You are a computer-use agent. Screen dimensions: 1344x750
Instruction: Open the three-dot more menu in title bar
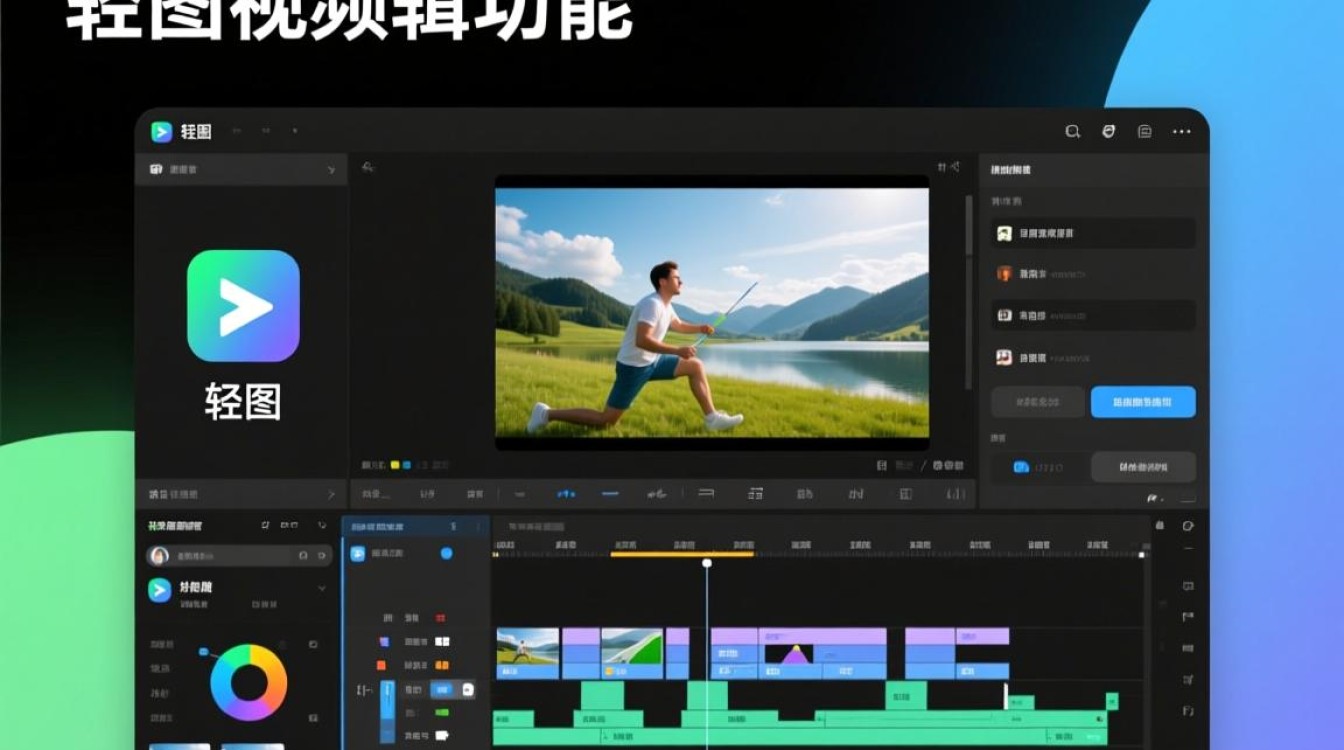pos(1181,131)
